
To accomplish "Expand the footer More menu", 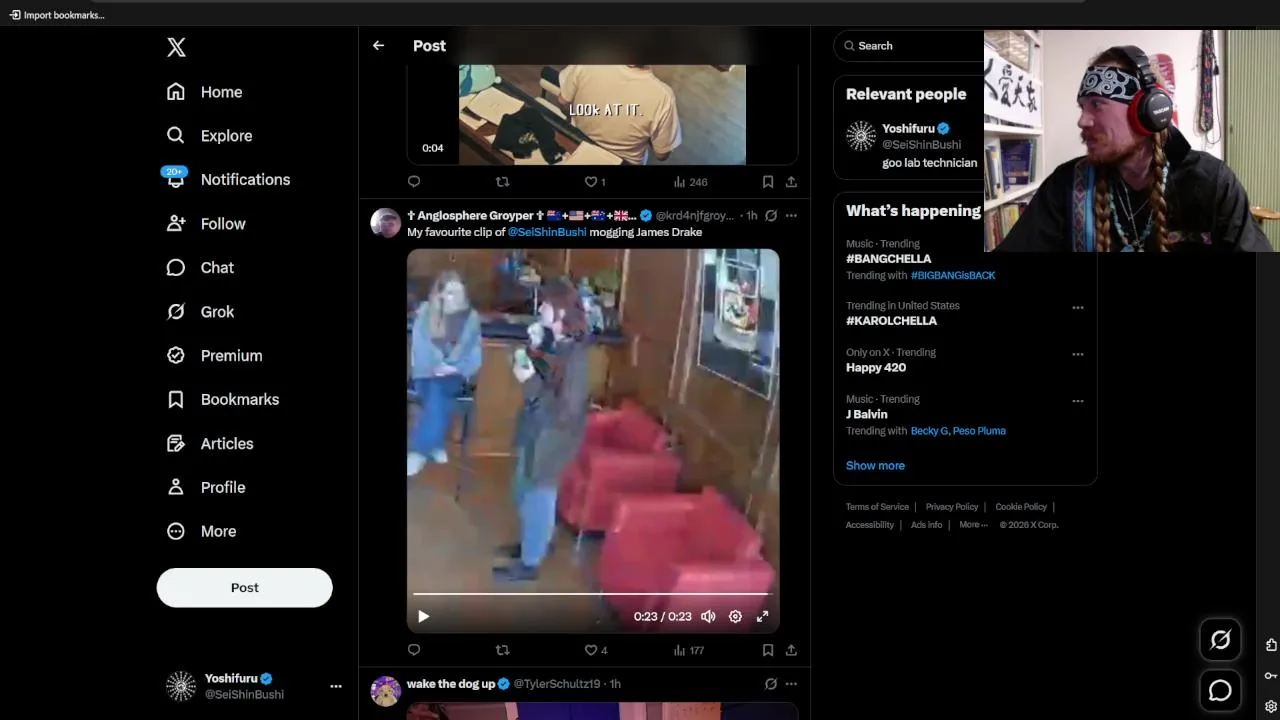I will 973,525.
